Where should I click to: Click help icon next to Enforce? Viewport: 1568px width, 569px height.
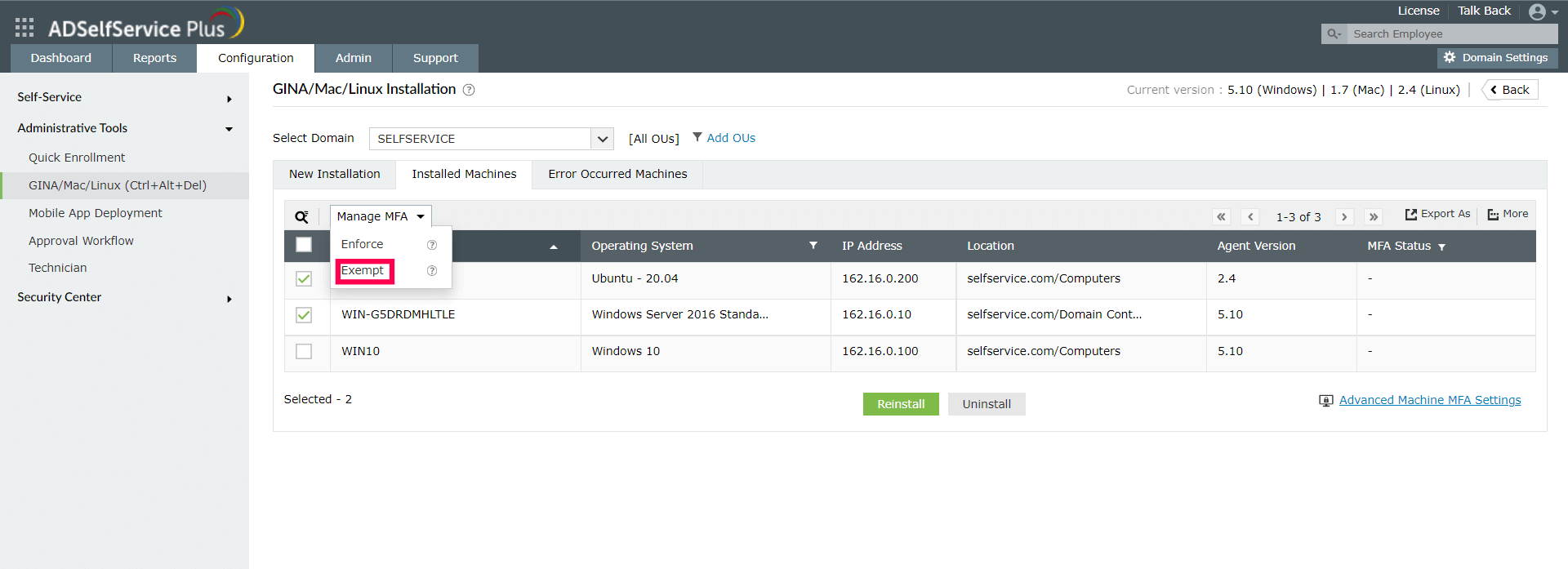click(432, 245)
